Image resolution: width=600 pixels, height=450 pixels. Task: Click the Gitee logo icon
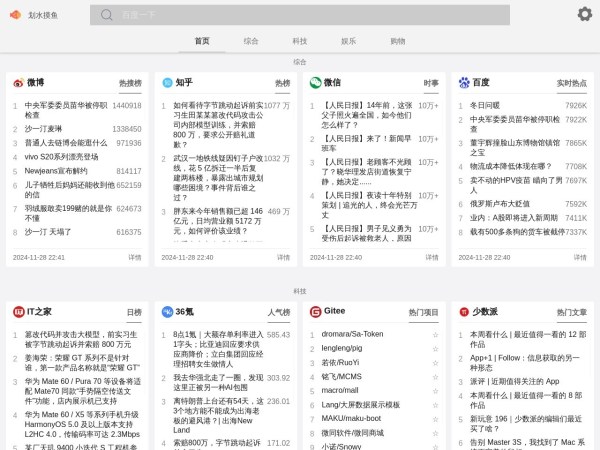[x=315, y=312]
